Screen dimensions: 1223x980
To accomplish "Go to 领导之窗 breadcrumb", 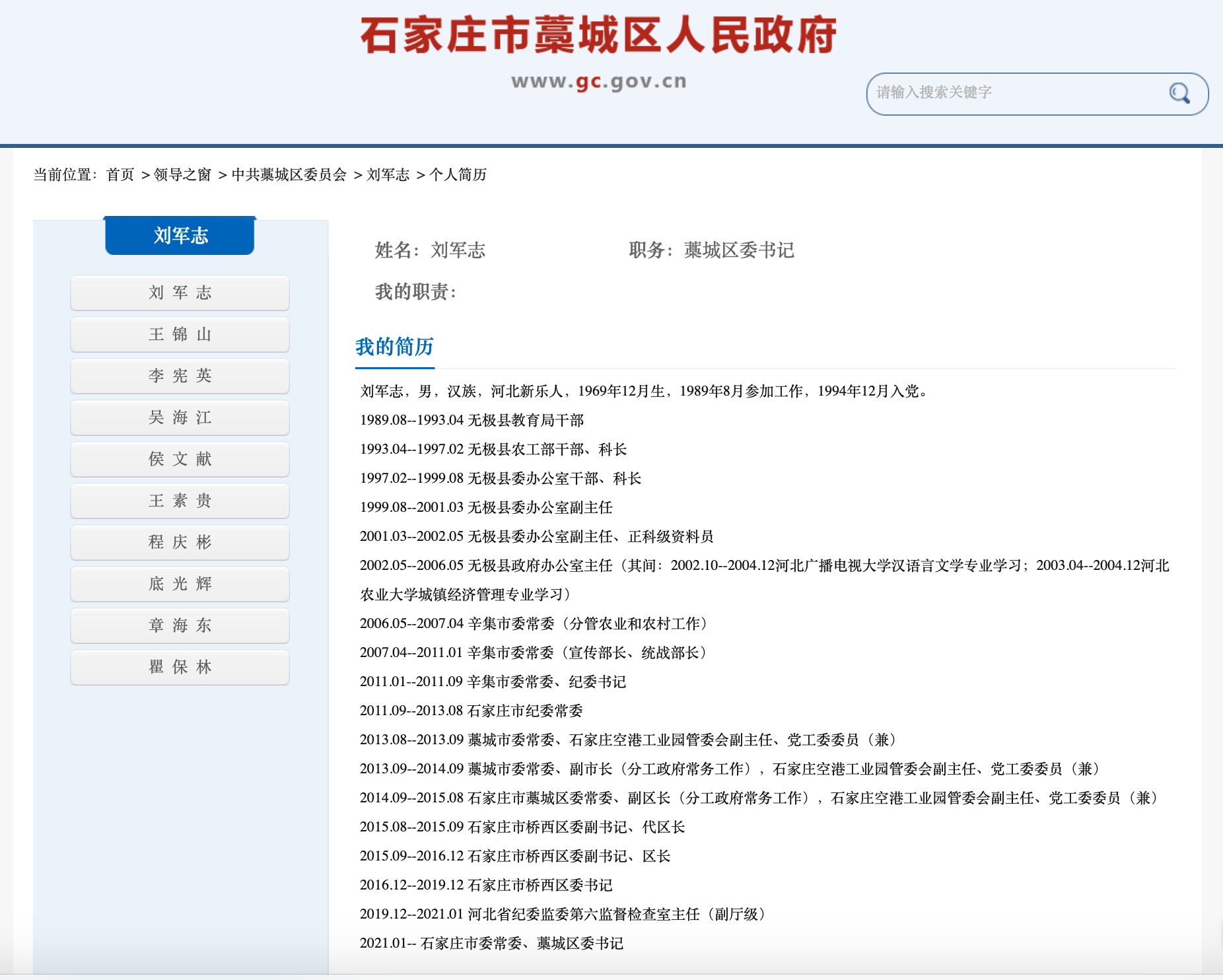I will (182, 174).
